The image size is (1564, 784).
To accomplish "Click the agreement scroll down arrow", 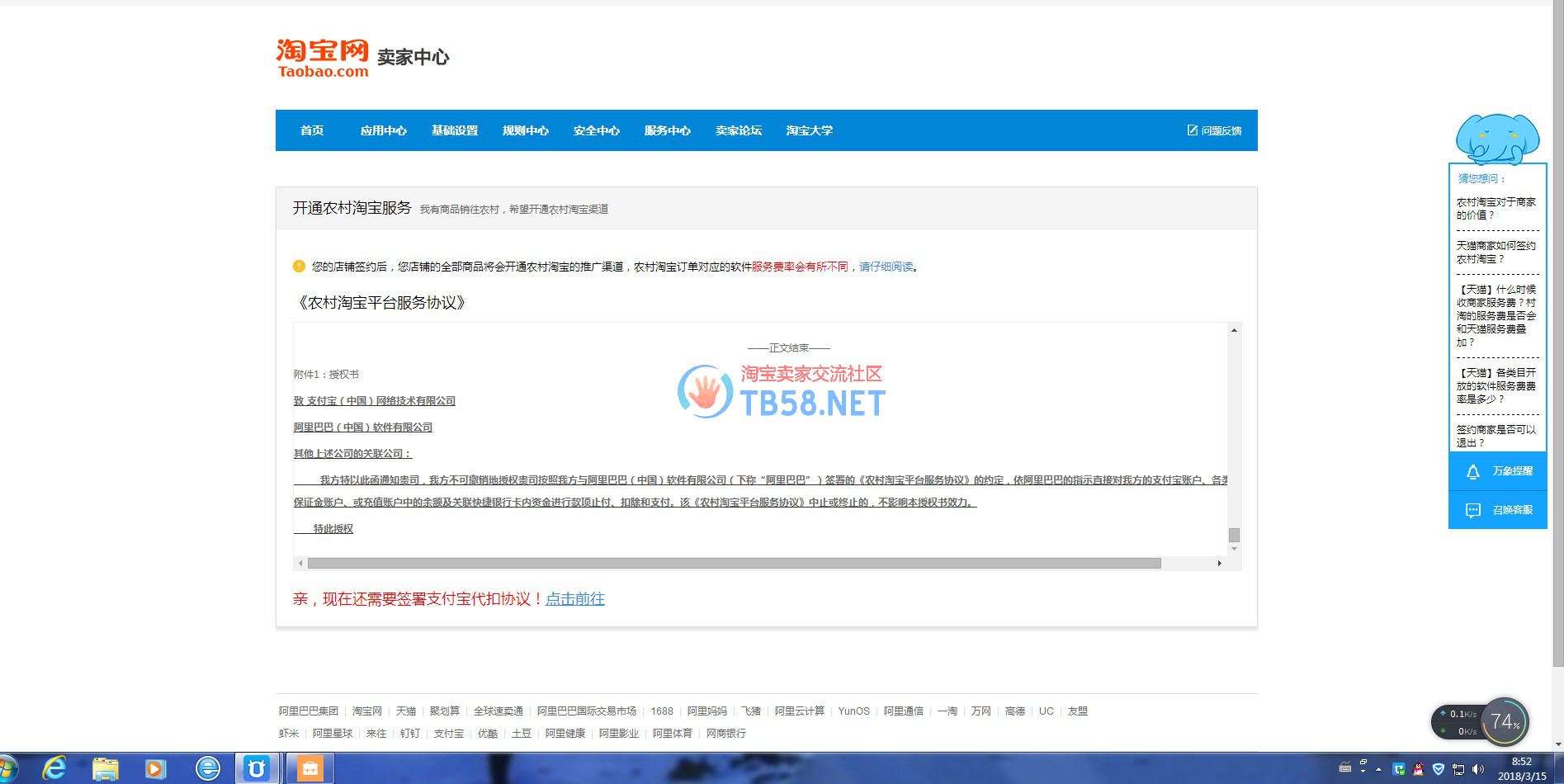I will pyautogui.click(x=1234, y=549).
